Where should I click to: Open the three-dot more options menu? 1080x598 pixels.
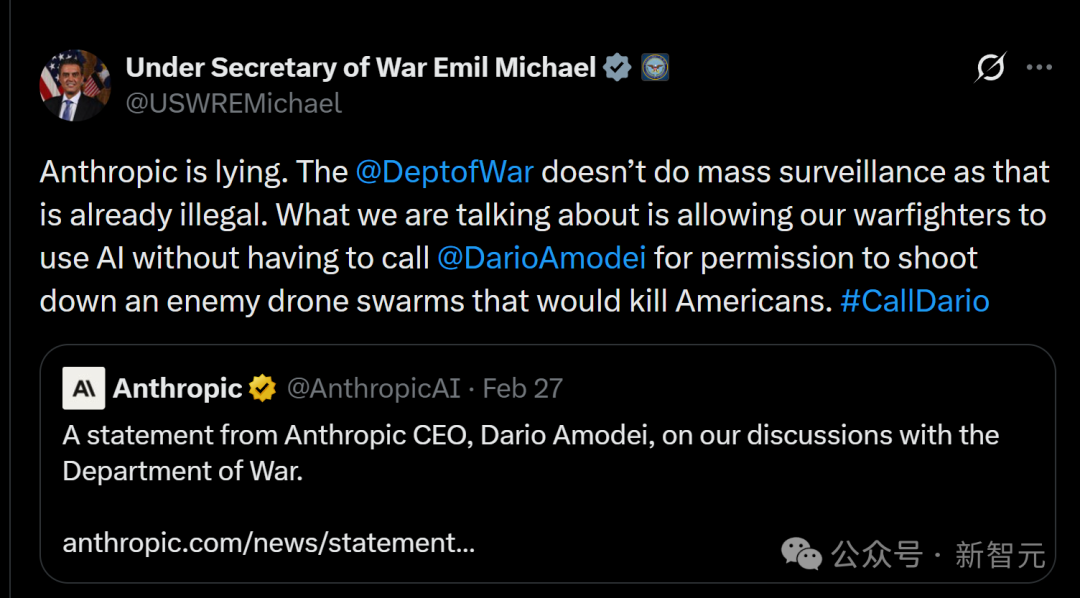(x=1040, y=68)
